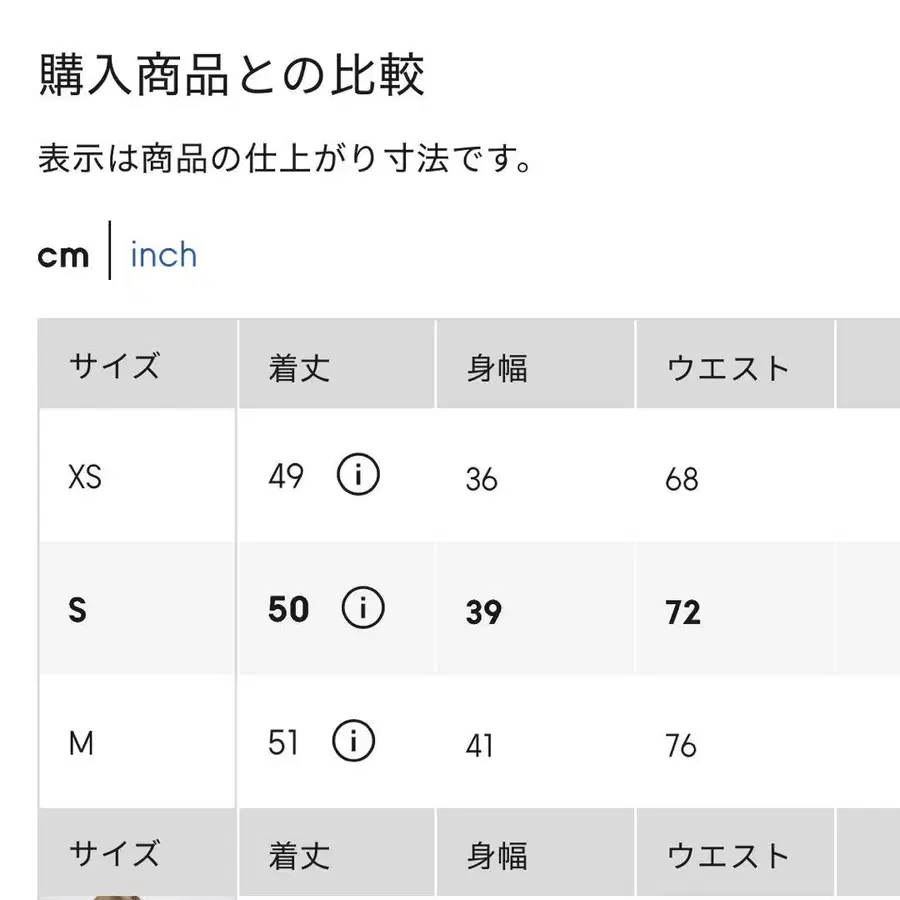The image size is (900, 900).
Task: Switch measurement units to inch
Action: (x=163, y=255)
